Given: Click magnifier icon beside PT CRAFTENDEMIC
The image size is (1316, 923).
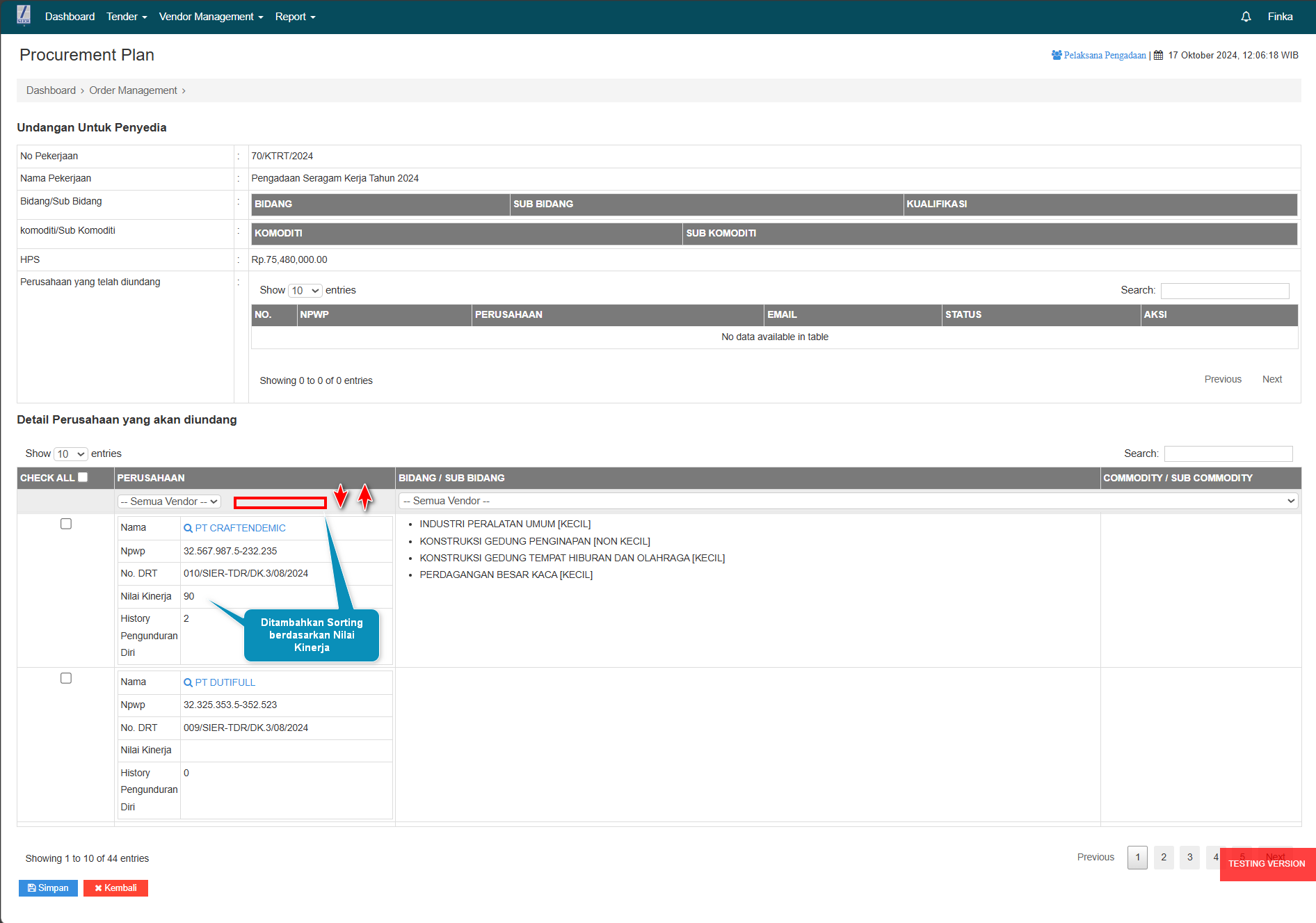Looking at the screenshot, I should [188, 529].
